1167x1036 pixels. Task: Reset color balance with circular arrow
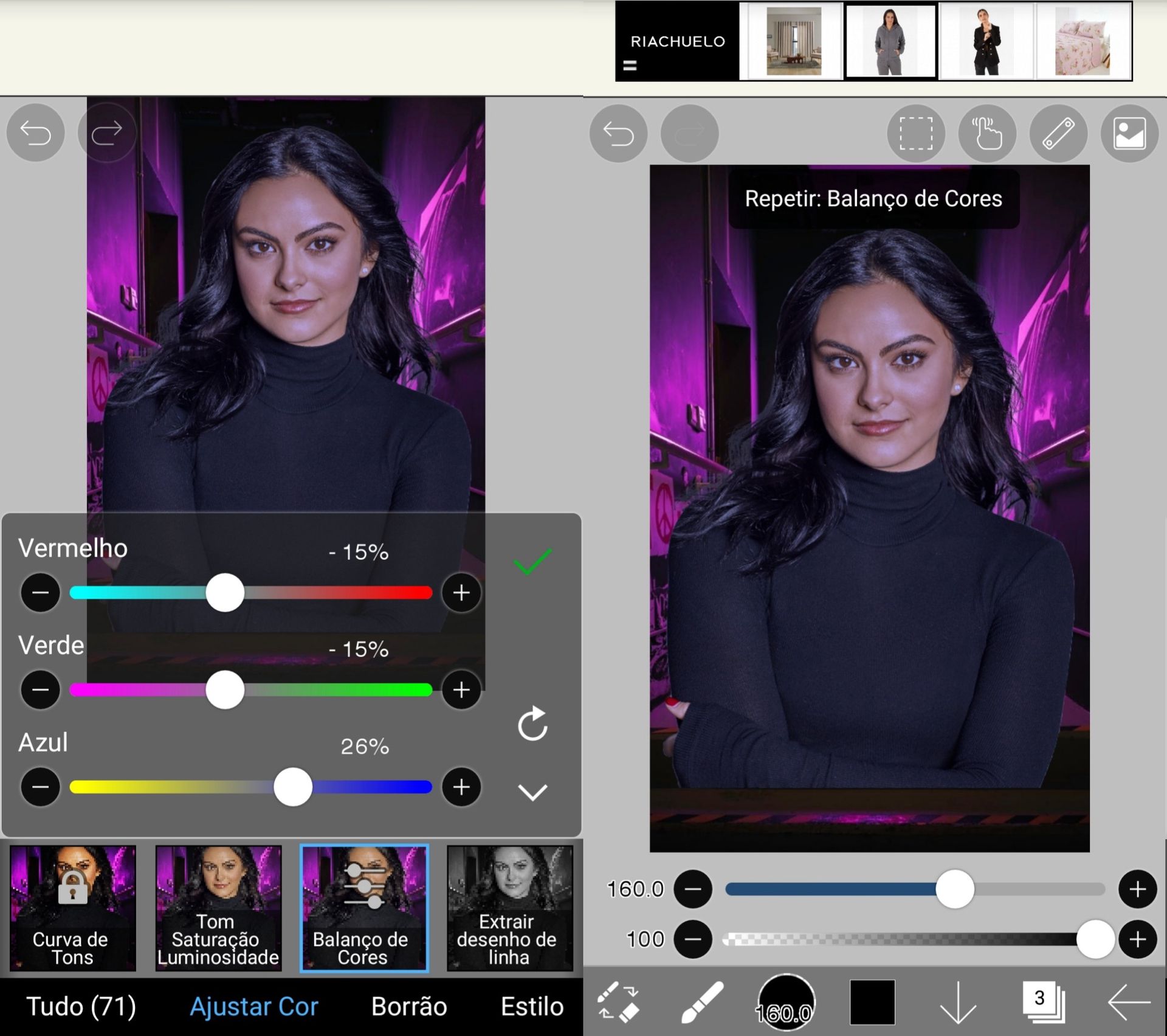click(x=532, y=723)
